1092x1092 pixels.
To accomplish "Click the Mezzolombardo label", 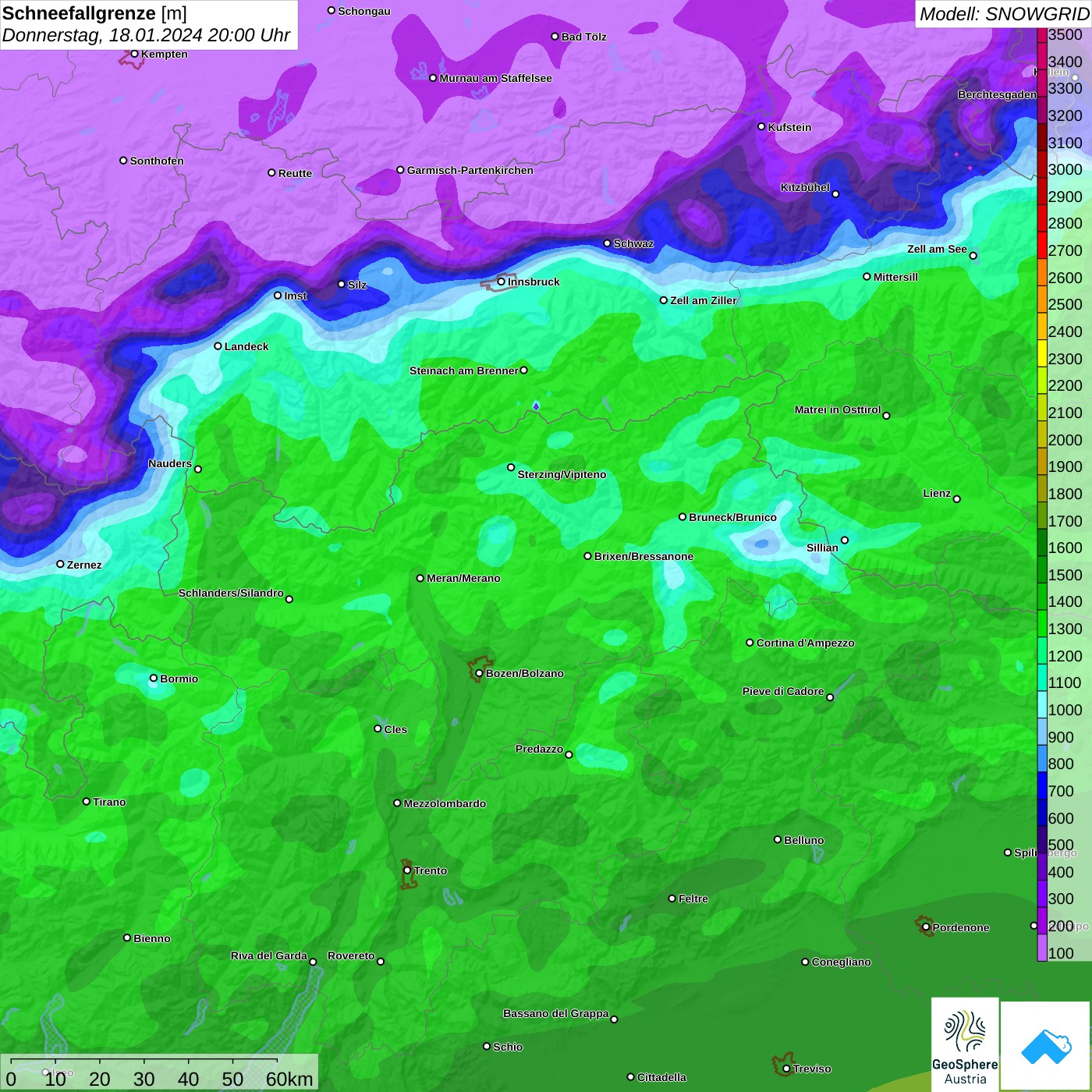I will pyautogui.click(x=445, y=803).
